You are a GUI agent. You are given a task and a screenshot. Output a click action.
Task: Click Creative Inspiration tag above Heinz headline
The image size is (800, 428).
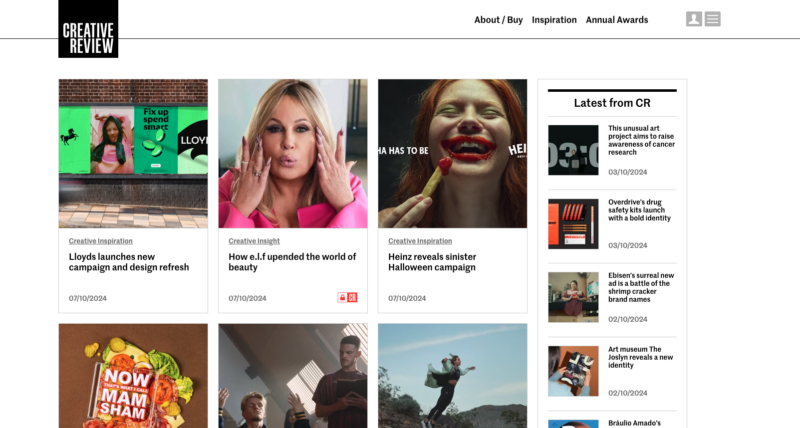pyautogui.click(x=420, y=241)
